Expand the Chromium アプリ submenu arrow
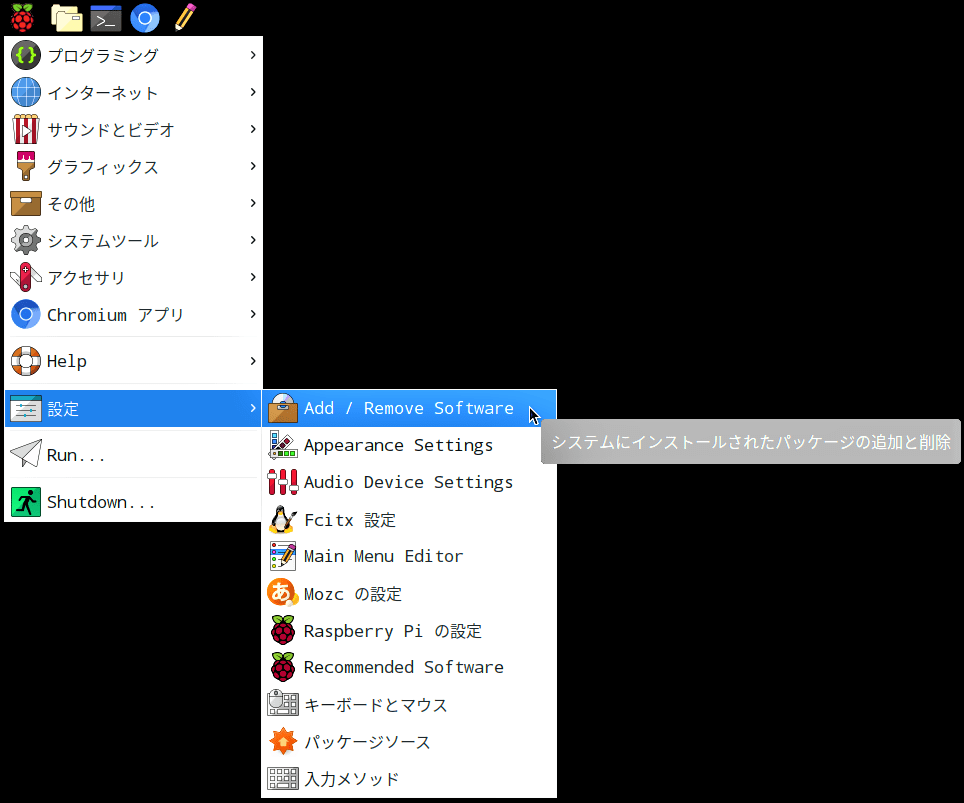Screen dimensions: 964x803 pyautogui.click(x=253, y=314)
